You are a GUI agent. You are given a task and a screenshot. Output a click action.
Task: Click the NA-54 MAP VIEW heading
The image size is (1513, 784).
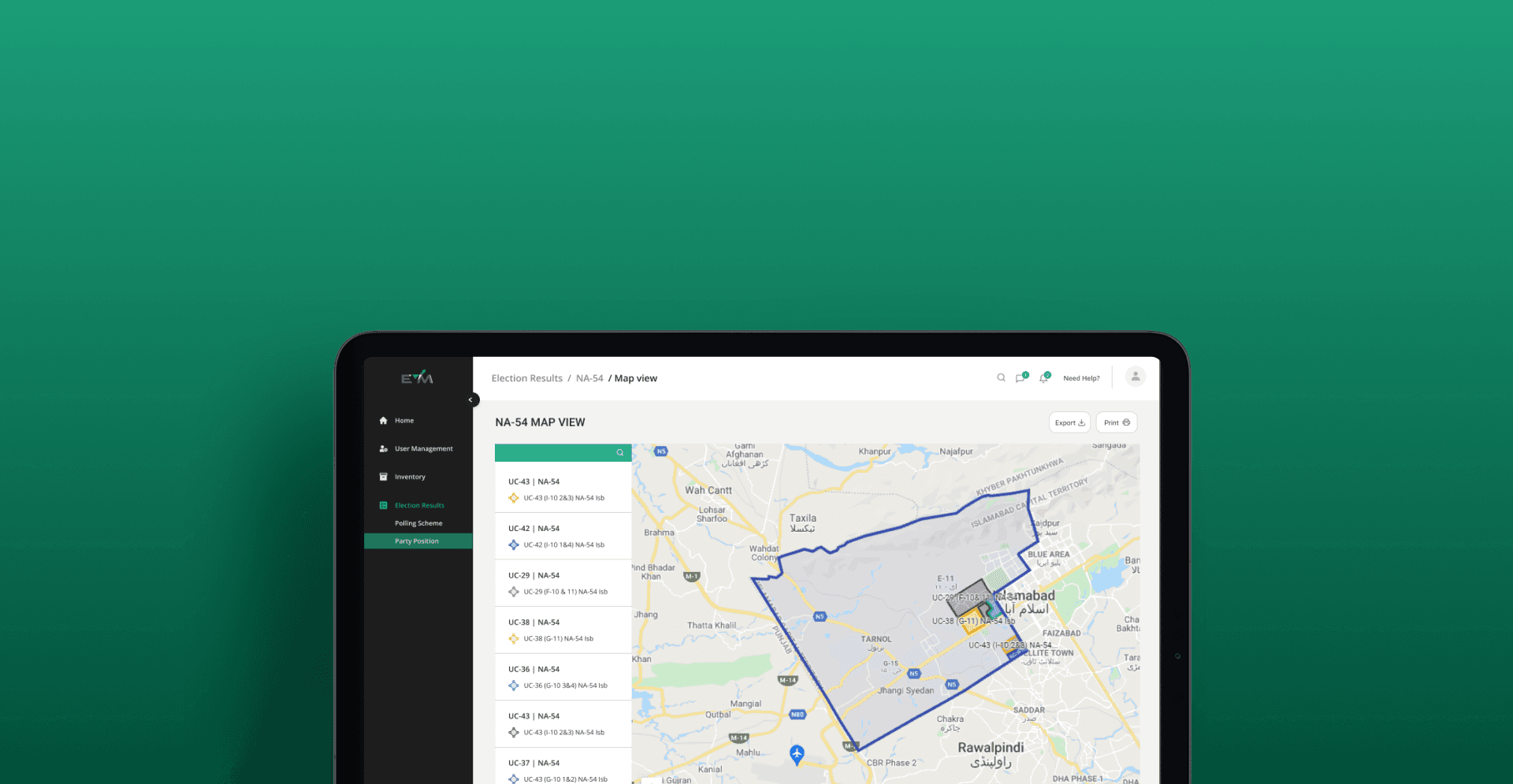(x=540, y=423)
